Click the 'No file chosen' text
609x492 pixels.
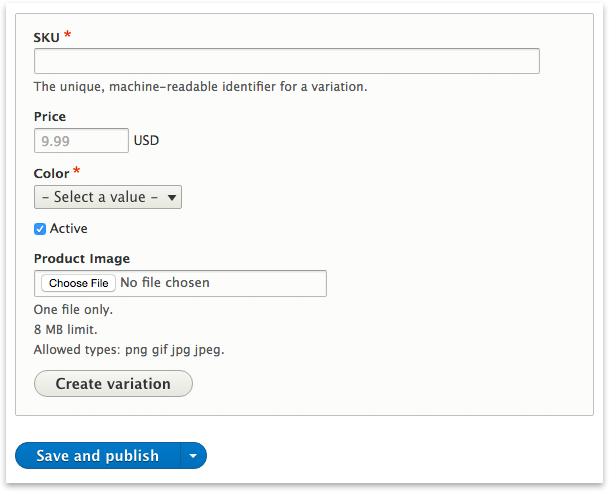pyautogui.click(x=165, y=282)
